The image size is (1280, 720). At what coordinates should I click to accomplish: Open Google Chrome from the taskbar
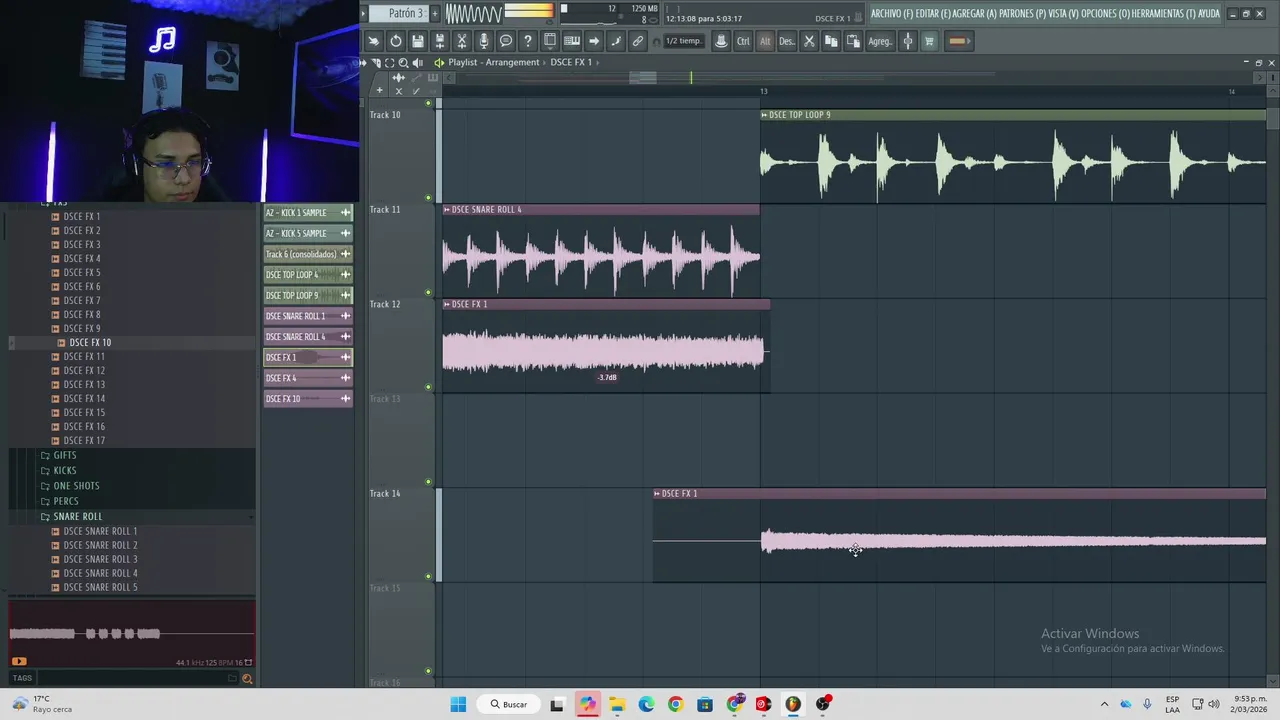tap(676, 704)
